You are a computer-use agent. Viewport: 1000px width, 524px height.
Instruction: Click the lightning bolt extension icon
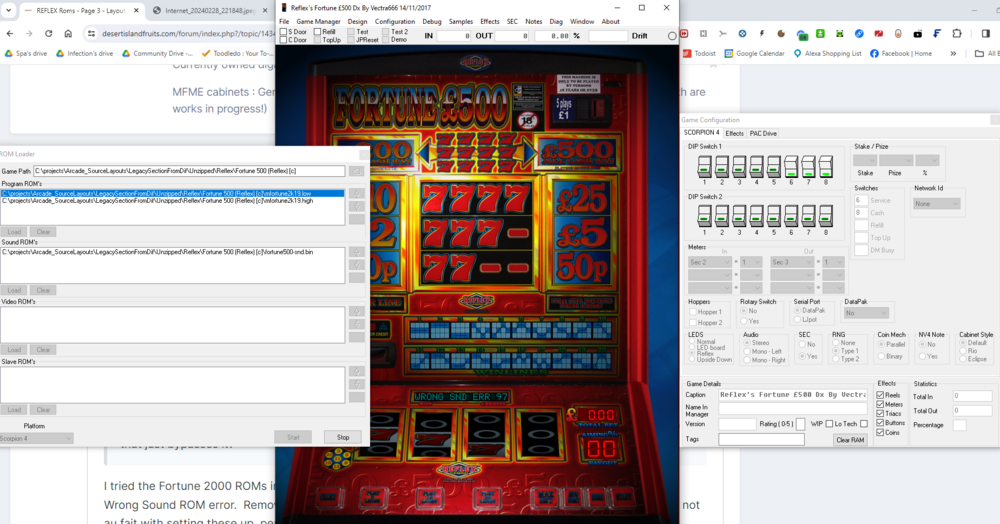(x=761, y=33)
